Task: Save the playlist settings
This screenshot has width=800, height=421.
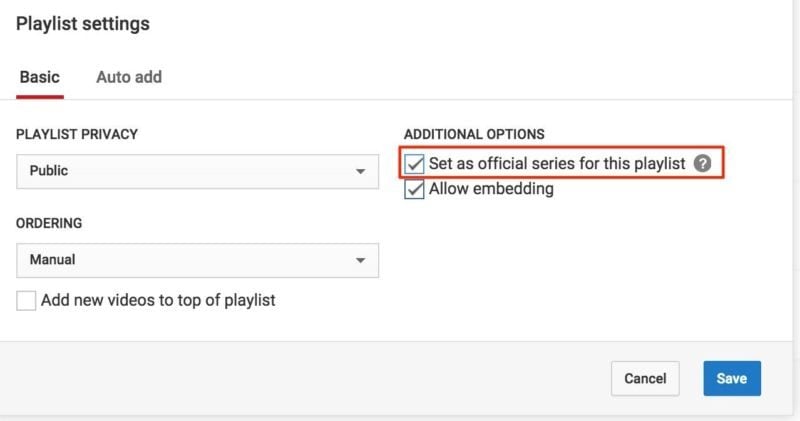Action: pyautogui.click(x=732, y=379)
